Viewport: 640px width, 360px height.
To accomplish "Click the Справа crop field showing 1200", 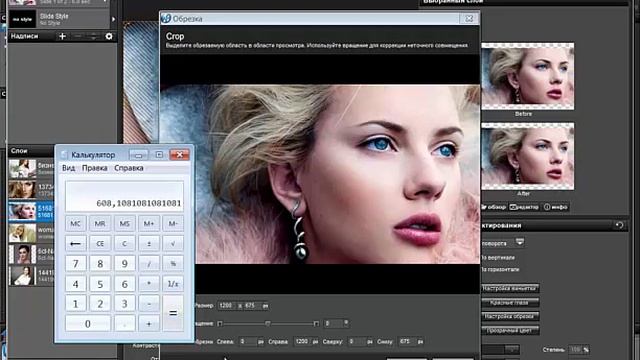I will pyautogui.click(x=302, y=341).
